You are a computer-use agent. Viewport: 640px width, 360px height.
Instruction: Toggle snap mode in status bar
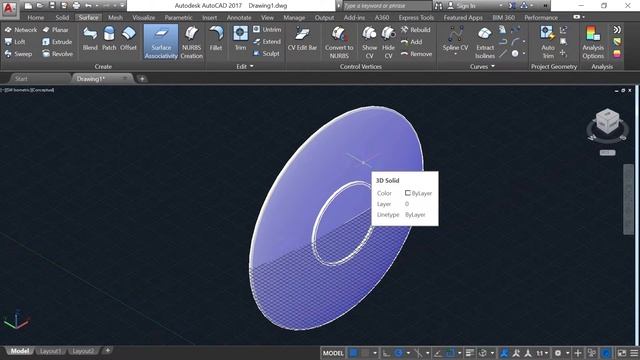(x=365, y=353)
